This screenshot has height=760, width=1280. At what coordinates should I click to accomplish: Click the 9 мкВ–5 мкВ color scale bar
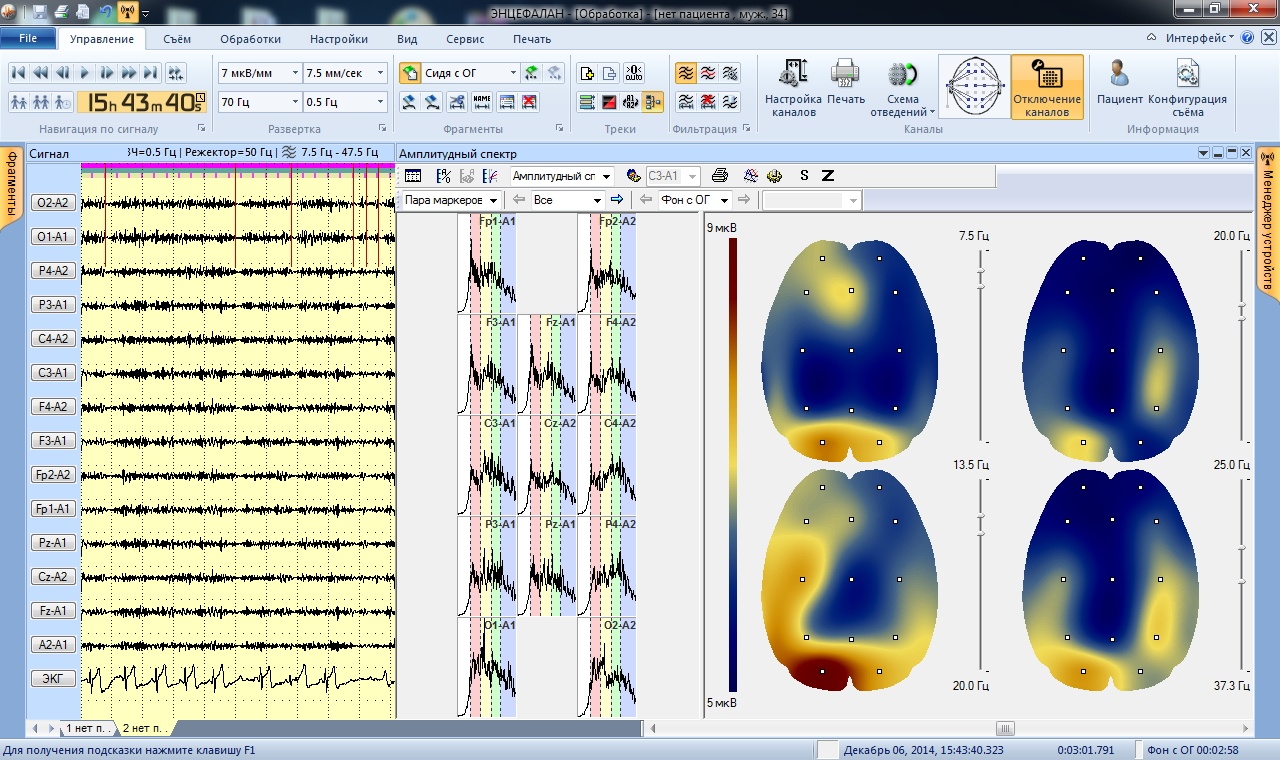coord(733,465)
